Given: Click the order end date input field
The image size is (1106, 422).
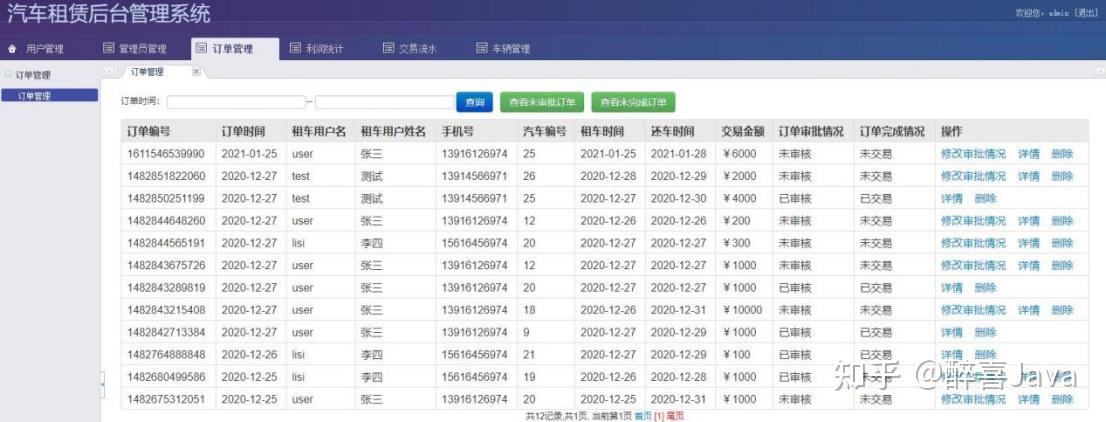Looking at the screenshot, I should coord(384,102).
